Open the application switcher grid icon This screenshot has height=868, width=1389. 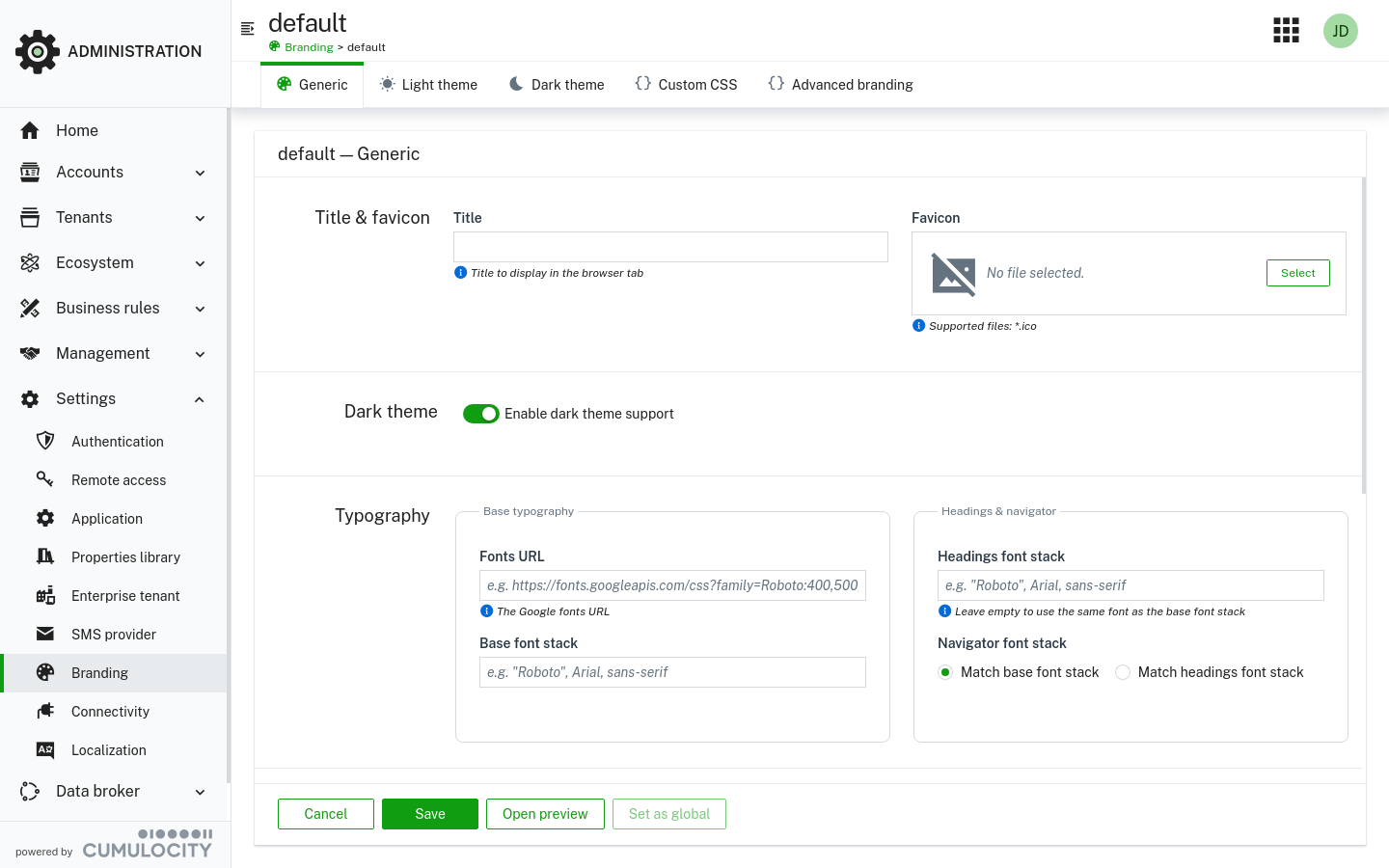[1286, 31]
